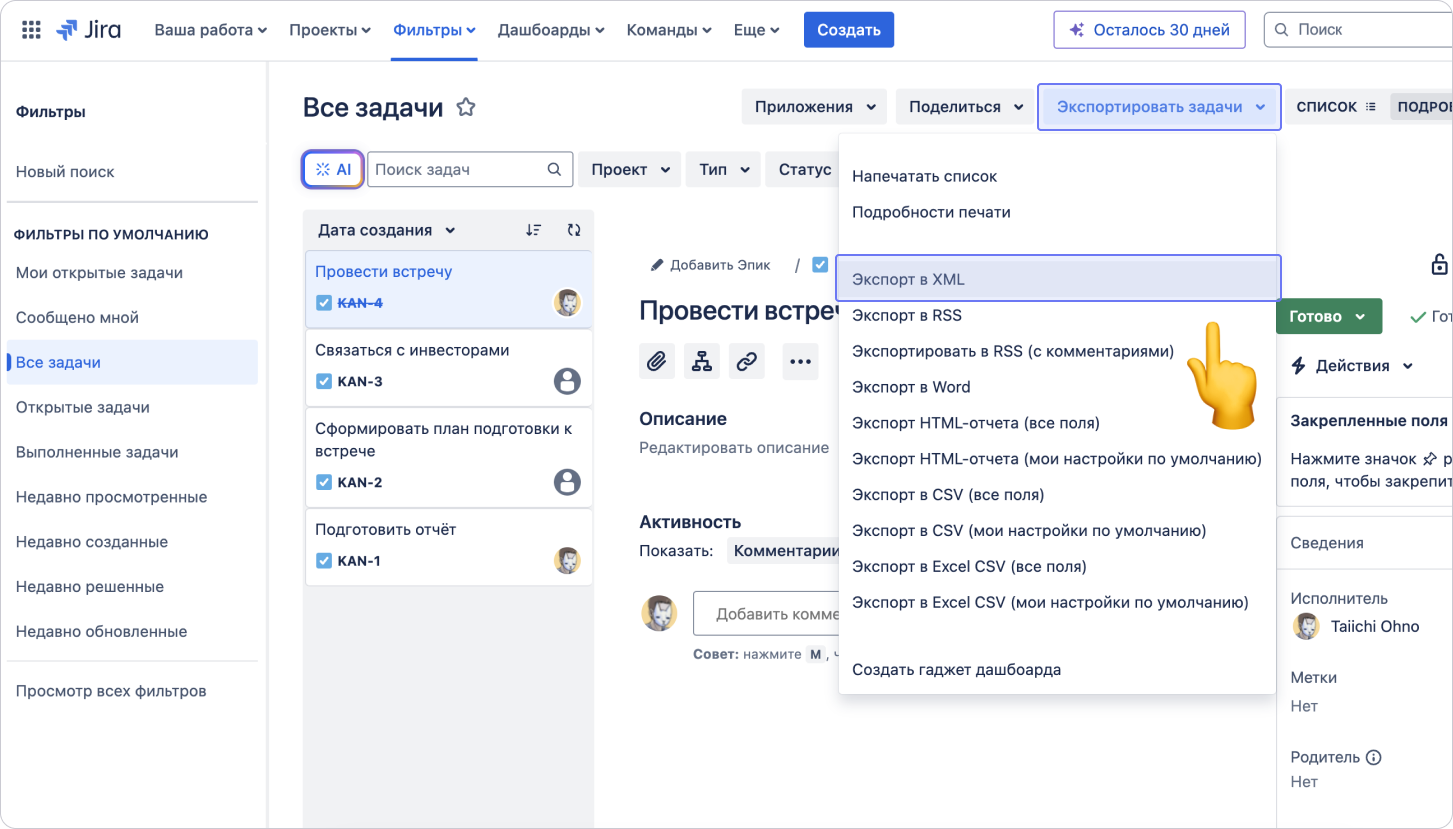Viewport: 1453px width, 829px height.
Task: Open Мои открытые задачи filter link
Action: [x=99, y=273]
